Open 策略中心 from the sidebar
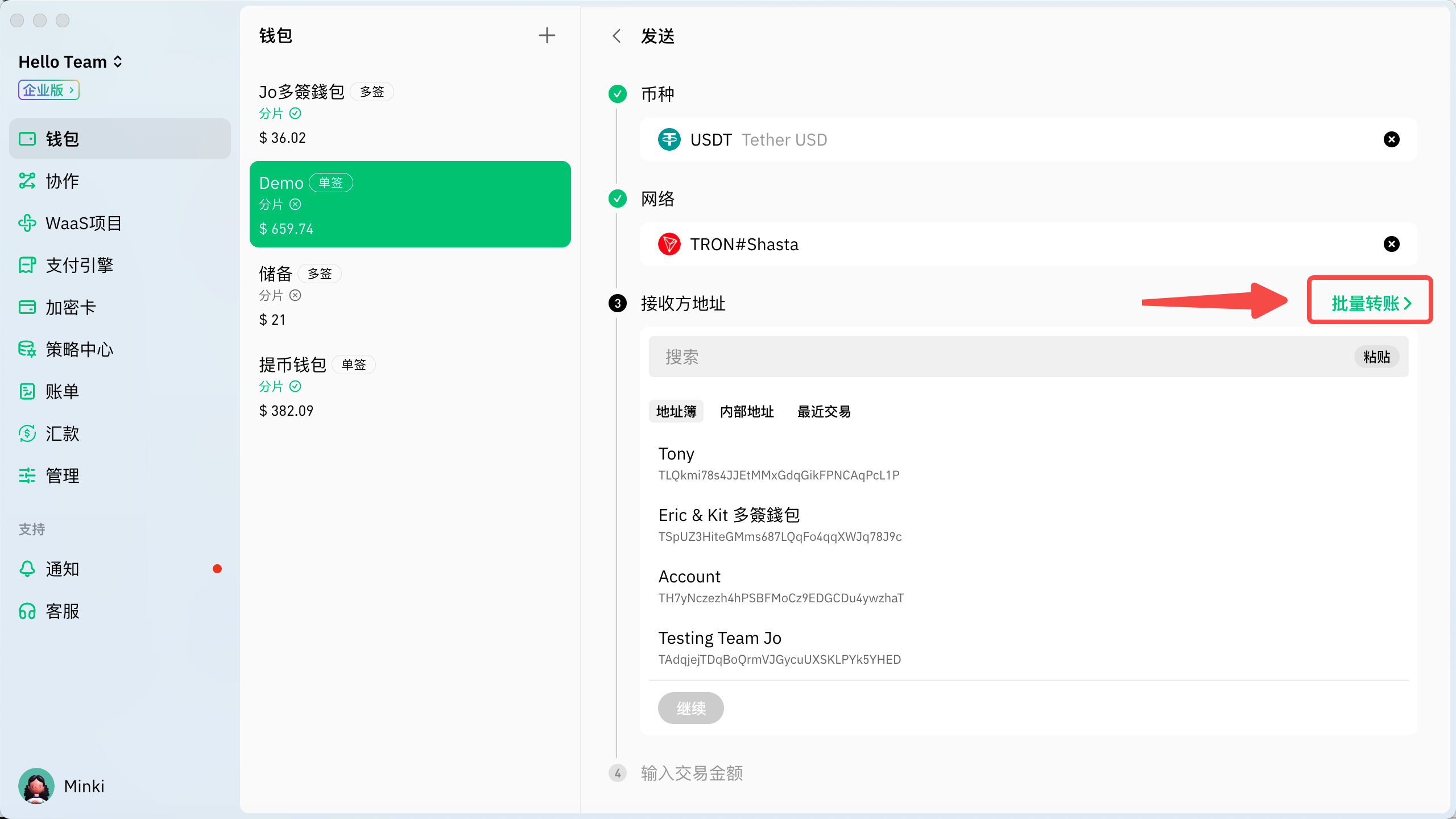Screen dimensions: 1456x819 click(79, 349)
